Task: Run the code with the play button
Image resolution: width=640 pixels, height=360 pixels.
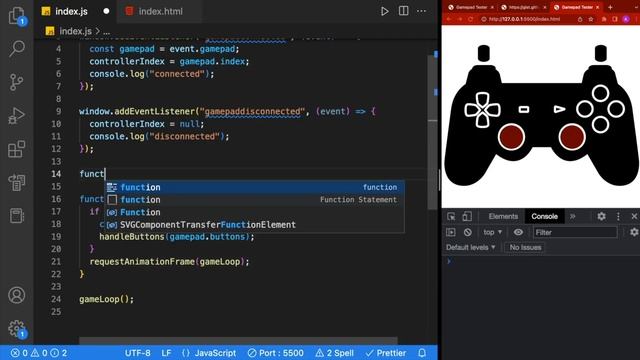Action: pyautogui.click(x=384, y=11)
